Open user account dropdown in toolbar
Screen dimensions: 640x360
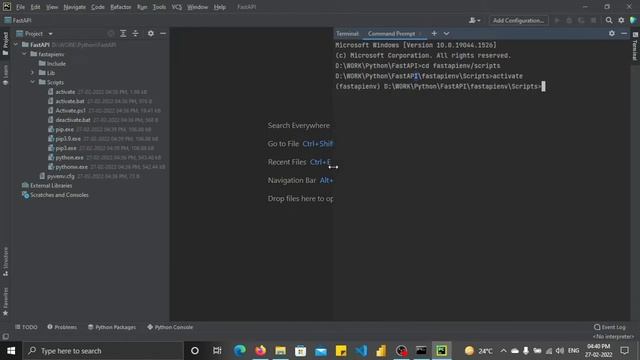click(474, 20)
